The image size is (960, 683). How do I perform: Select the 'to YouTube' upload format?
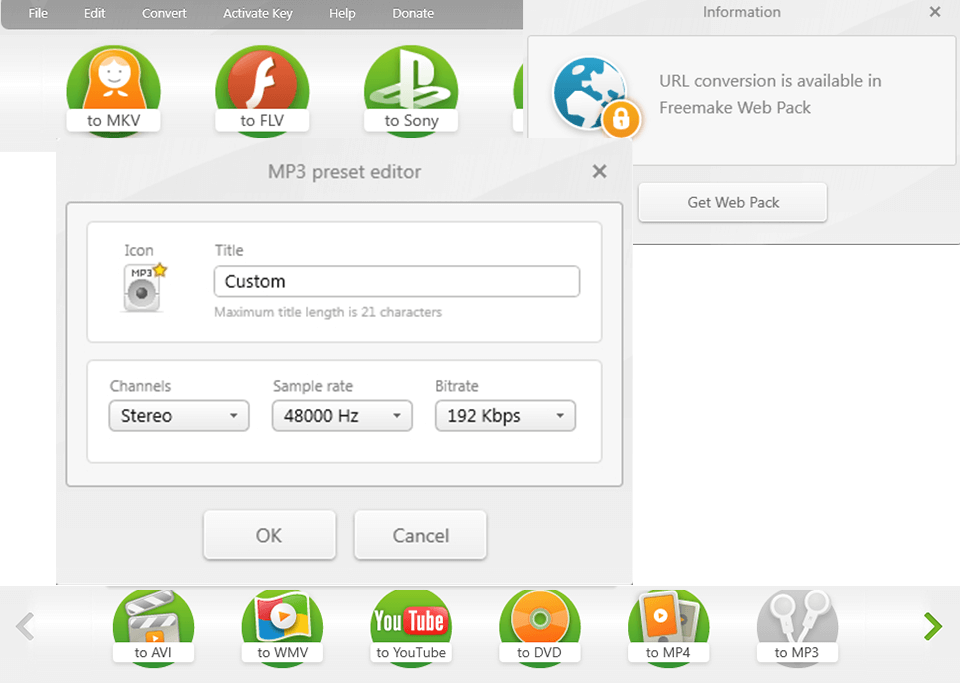coord(410,625)
